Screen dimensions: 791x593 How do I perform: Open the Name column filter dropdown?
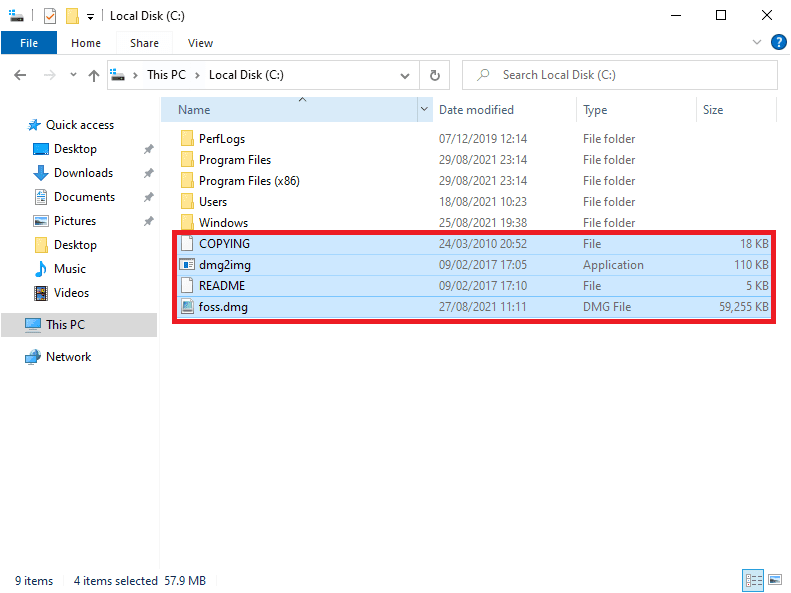425,109
